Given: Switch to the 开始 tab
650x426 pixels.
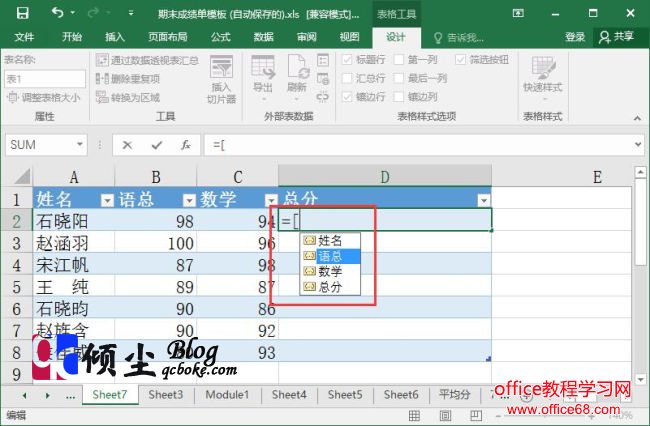Looking at the screenshot, I should click(x=72, y=37).
